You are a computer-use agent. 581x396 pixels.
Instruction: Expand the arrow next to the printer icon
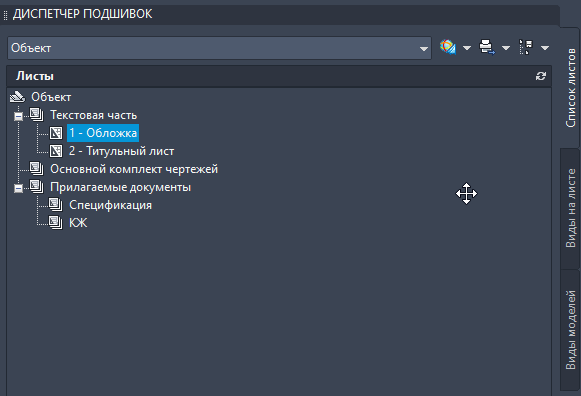(506, 48)
